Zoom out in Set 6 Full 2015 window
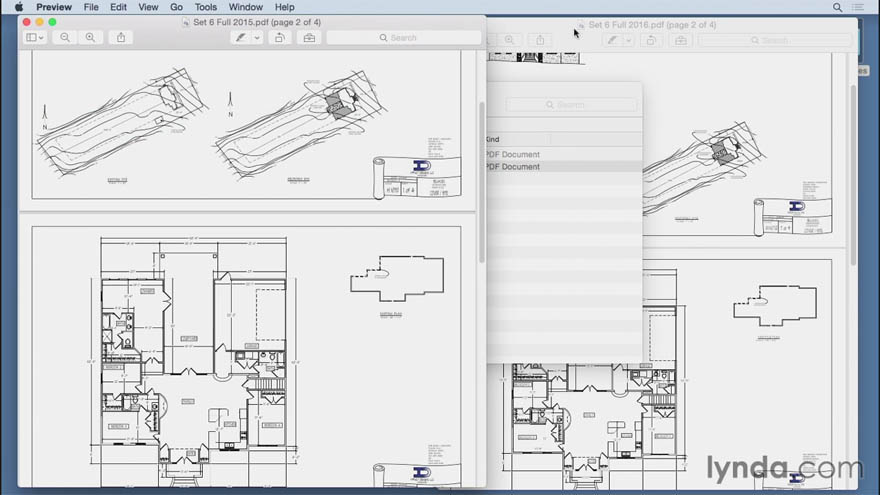The image size is (880, 495). coord(65,38)
